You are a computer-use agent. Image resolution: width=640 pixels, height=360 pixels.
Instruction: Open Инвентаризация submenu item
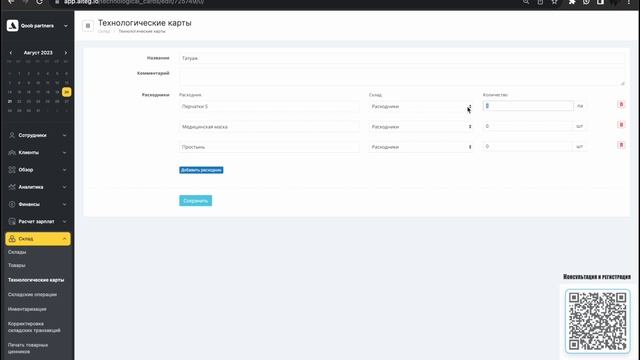(27, 309)
